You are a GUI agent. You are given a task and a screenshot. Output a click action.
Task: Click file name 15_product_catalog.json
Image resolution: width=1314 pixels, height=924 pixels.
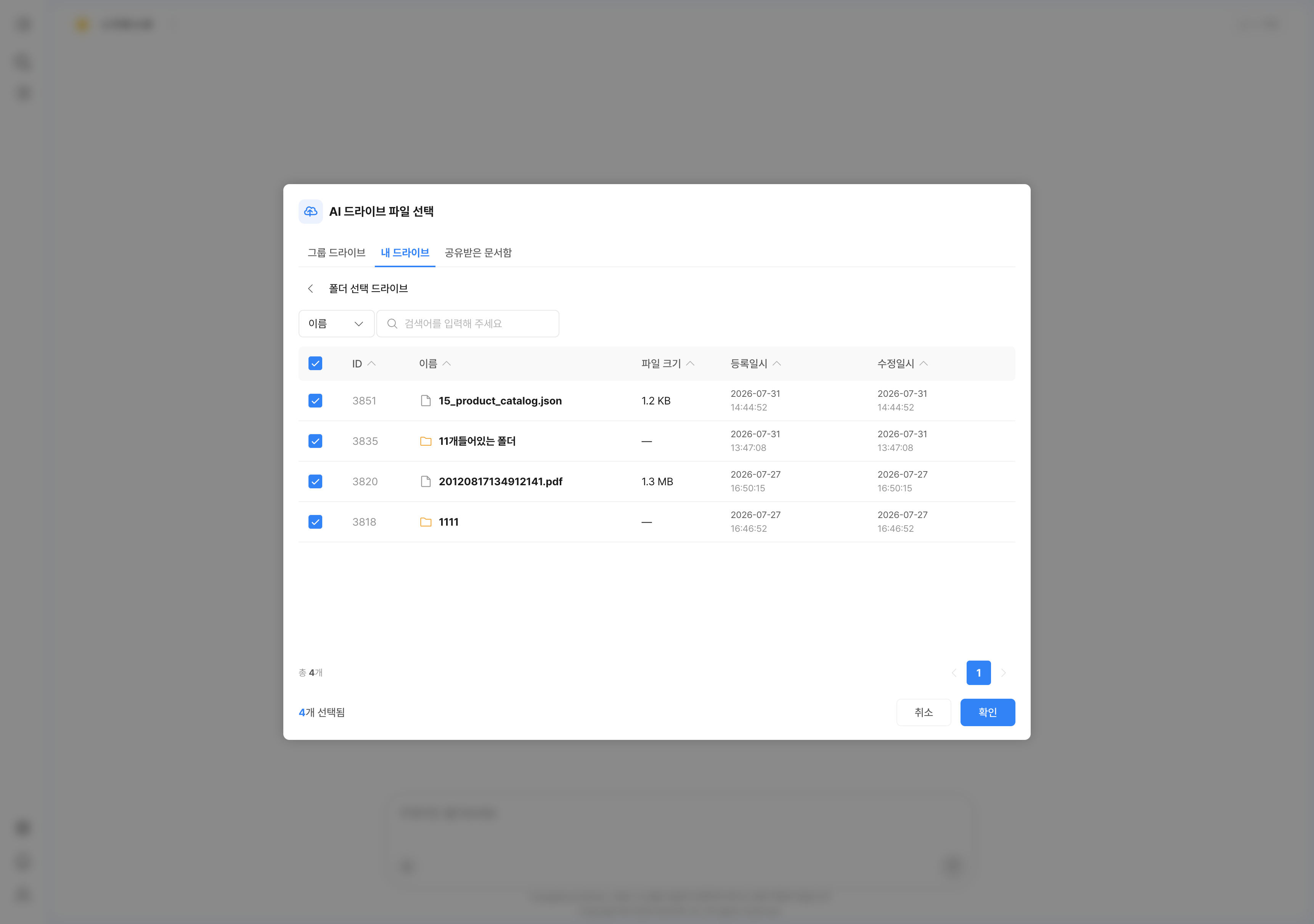pos(500,401)
